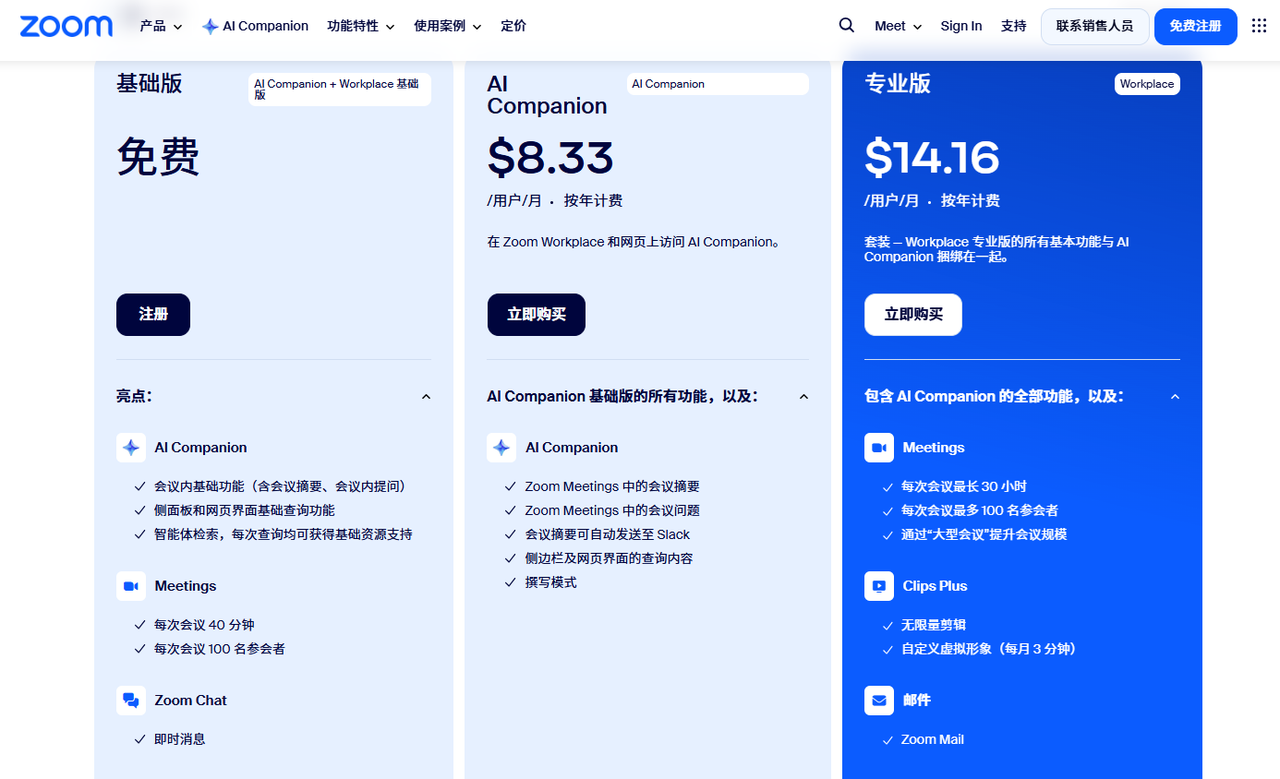Open the apps grid icon
1280x779 pixels.
[1259, 26]
